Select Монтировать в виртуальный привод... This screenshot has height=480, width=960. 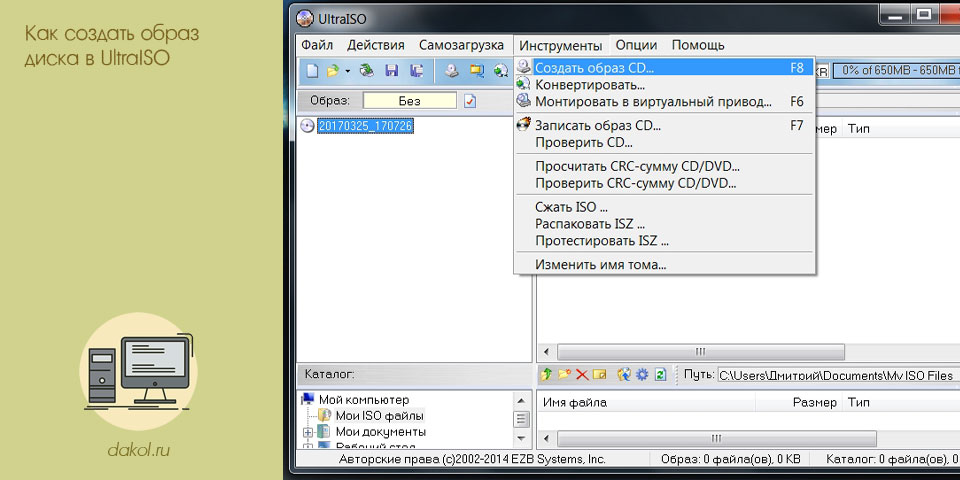click(664, 102)
